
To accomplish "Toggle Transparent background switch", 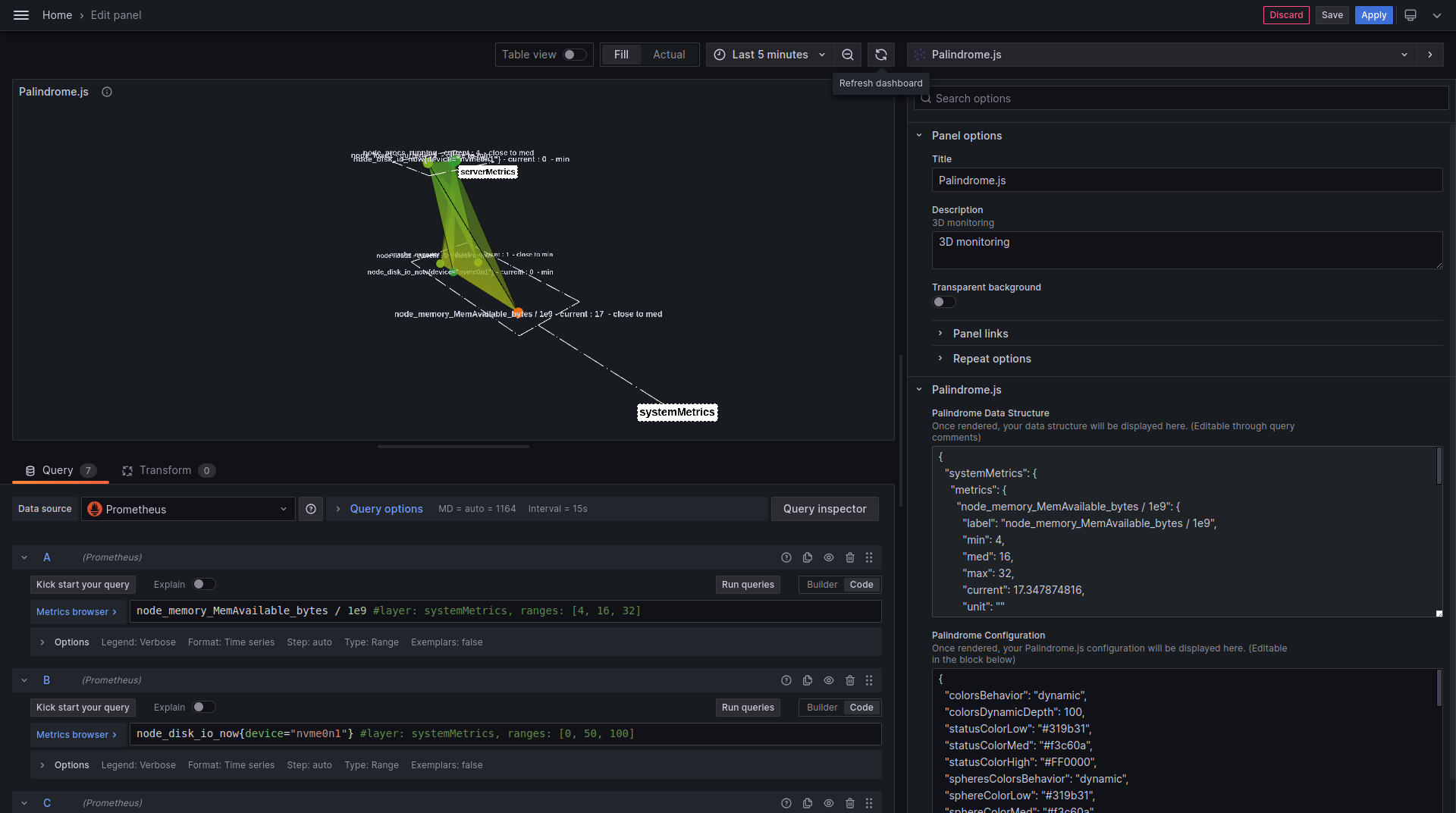I will 944,302.
